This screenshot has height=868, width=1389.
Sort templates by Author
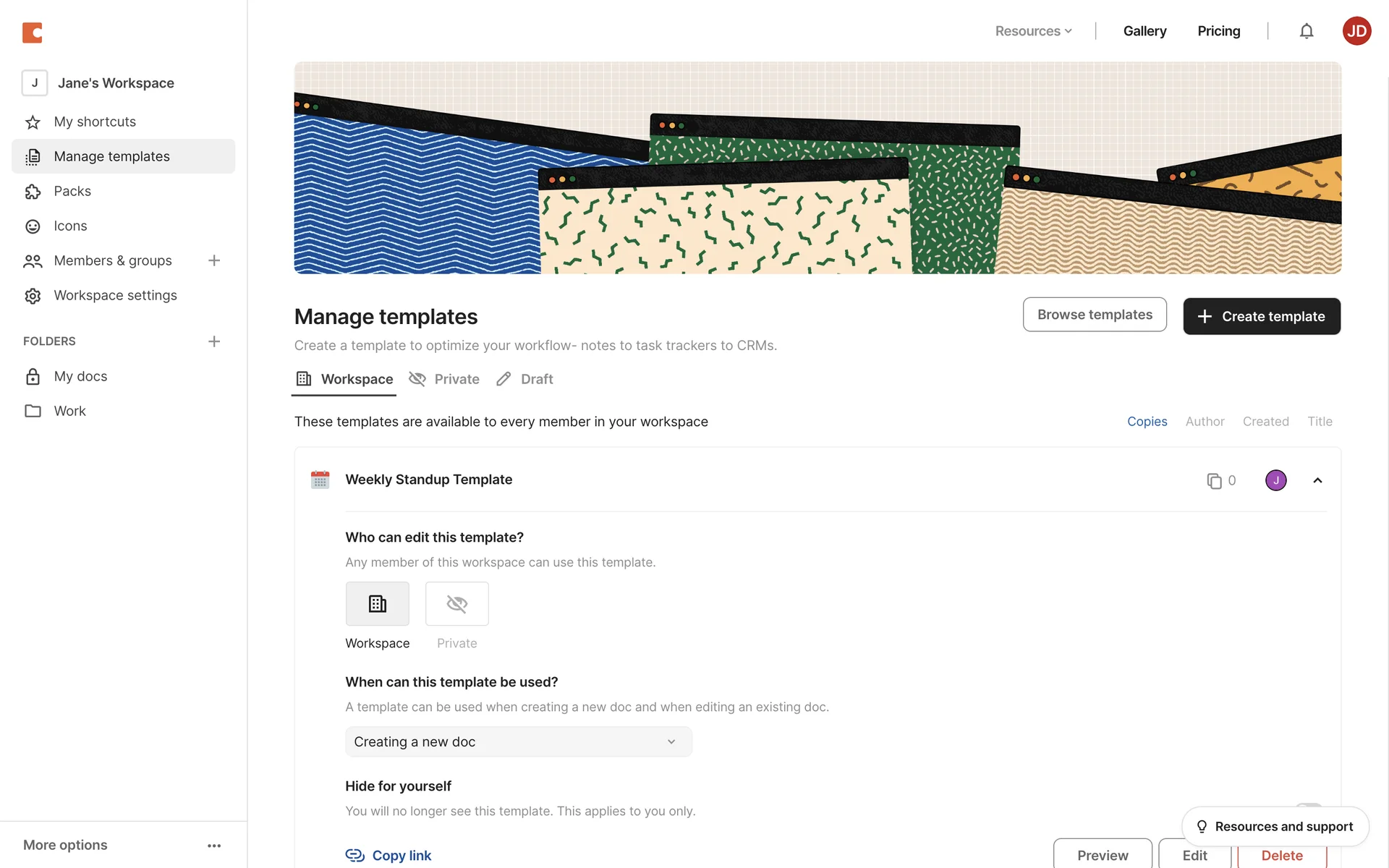[1205, 422]
